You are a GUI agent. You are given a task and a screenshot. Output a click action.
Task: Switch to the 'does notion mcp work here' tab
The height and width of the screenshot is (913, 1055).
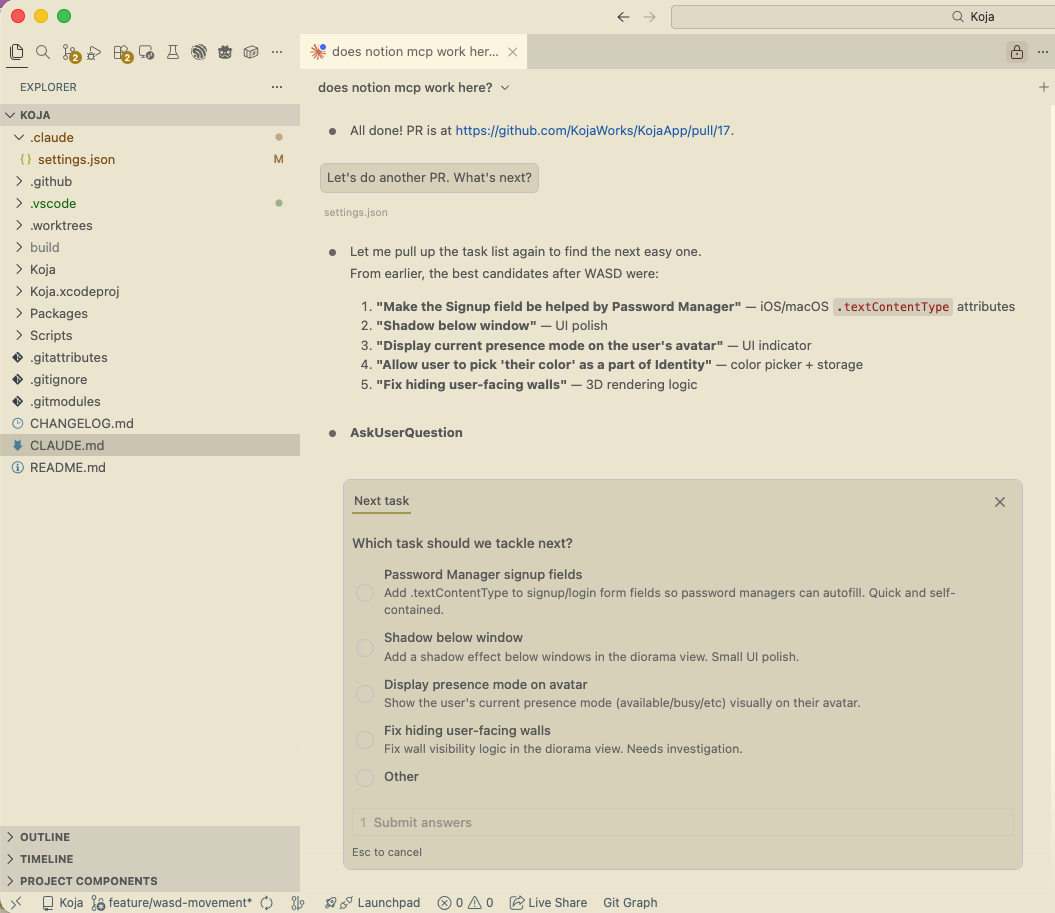pos(412,52)
